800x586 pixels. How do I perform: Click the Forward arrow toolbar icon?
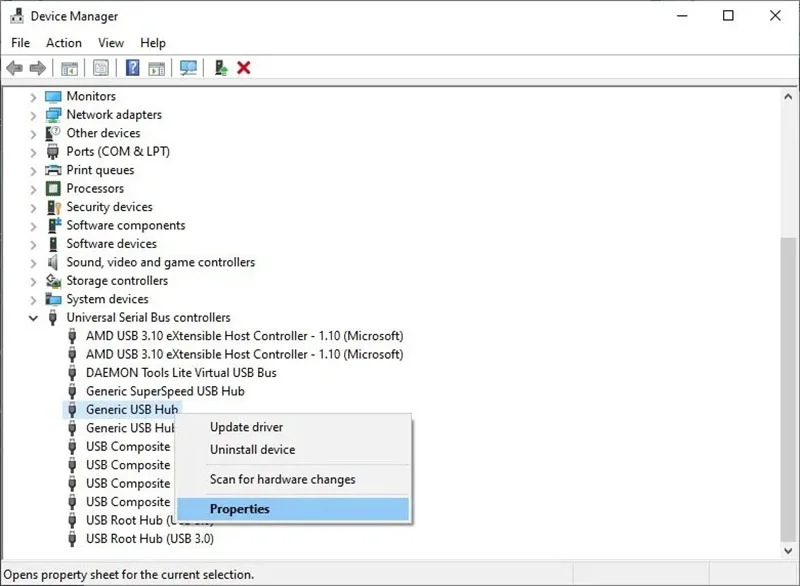pyautogui.click(x=38, y=68)
